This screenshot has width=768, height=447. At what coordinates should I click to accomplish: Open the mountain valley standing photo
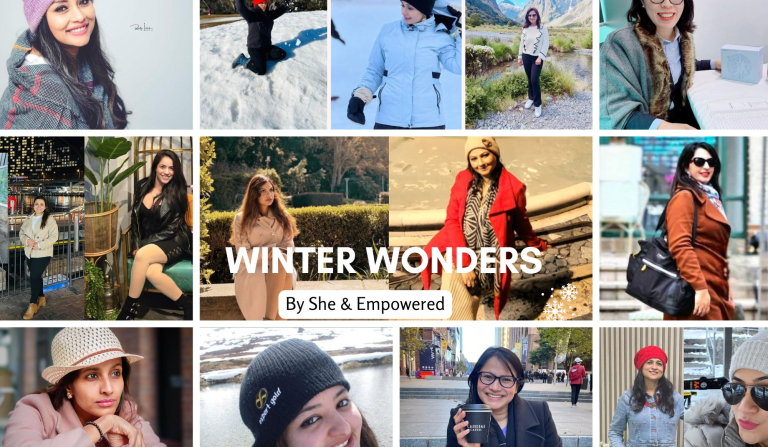tap(528, 65)
